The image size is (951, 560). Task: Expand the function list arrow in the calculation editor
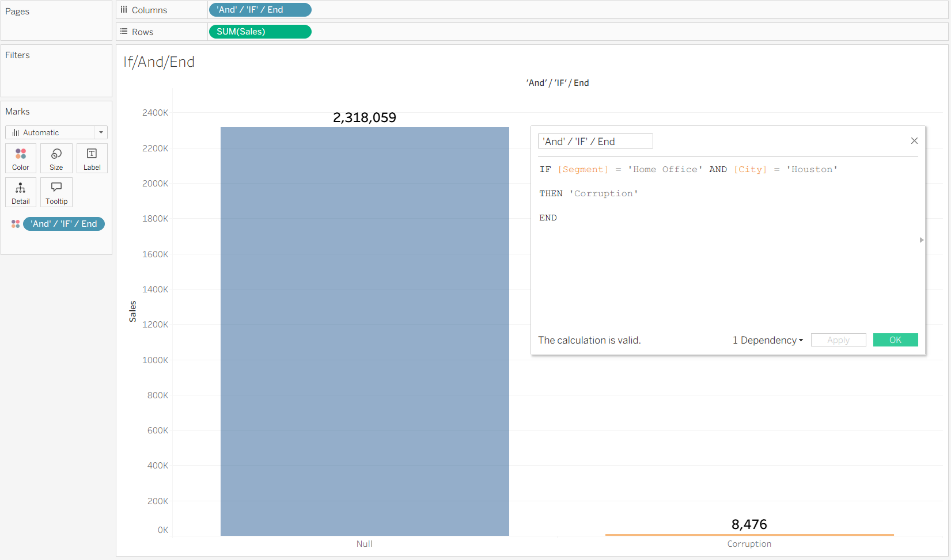coord(922,240)
